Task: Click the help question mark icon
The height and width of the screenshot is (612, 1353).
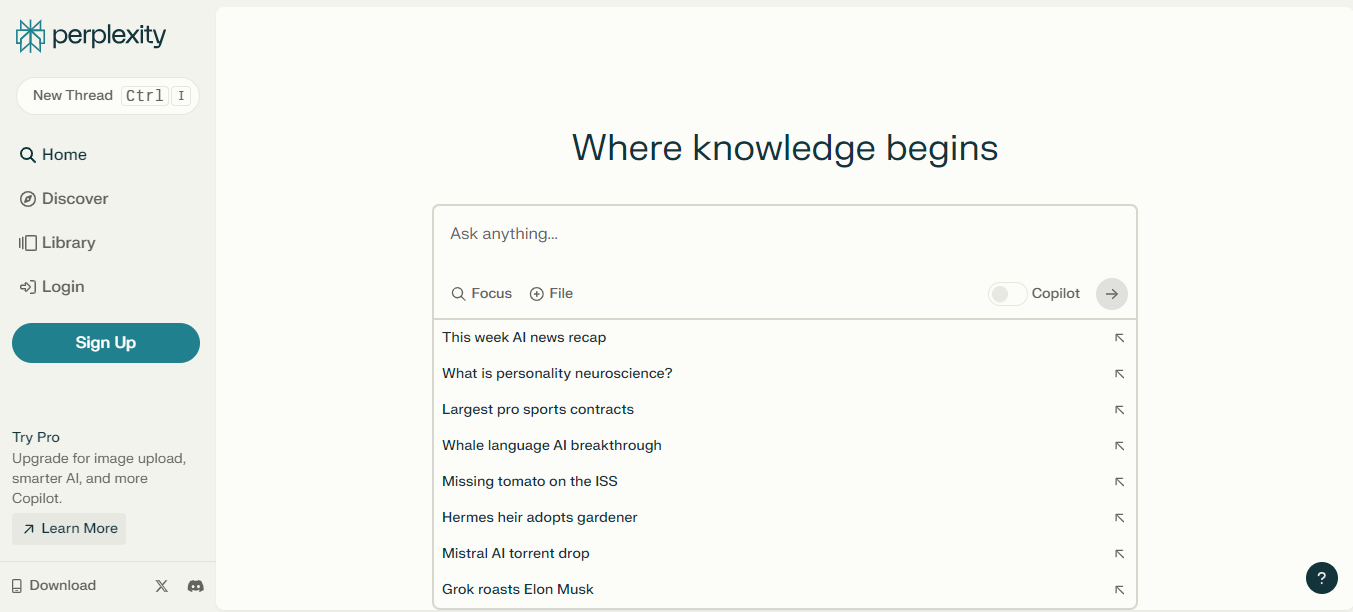Action: click(x=1321, y=578)
